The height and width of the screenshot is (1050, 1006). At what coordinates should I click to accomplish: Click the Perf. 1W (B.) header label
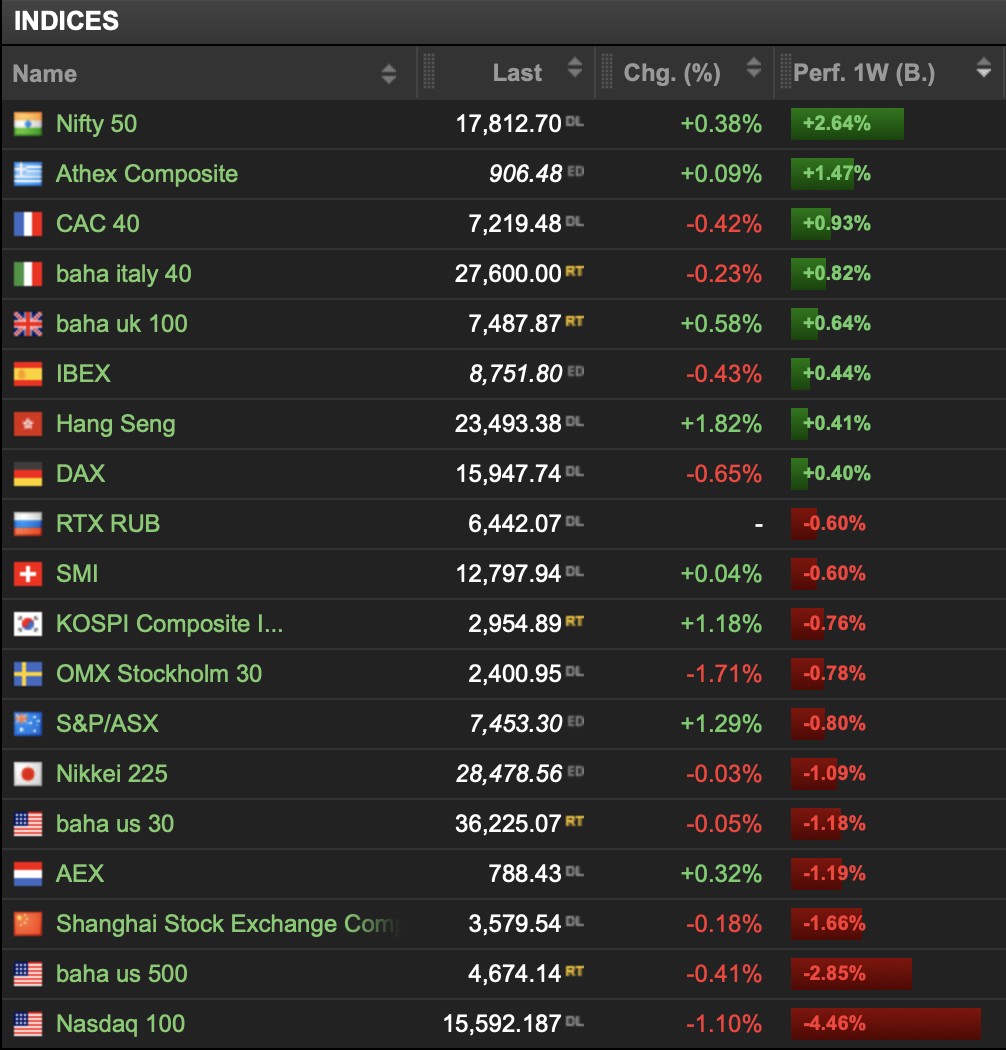coord(864,72)
